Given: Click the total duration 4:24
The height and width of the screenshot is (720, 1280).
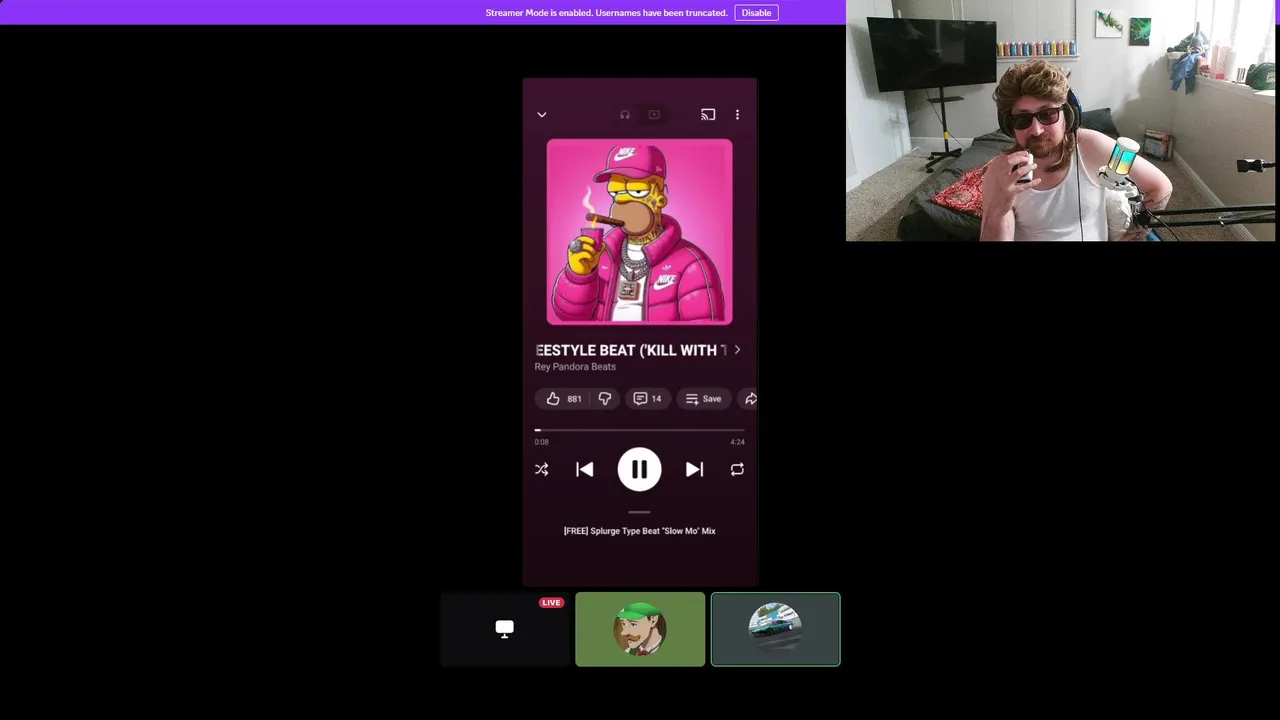Looking at the screenshot, I should click(737, 442).
